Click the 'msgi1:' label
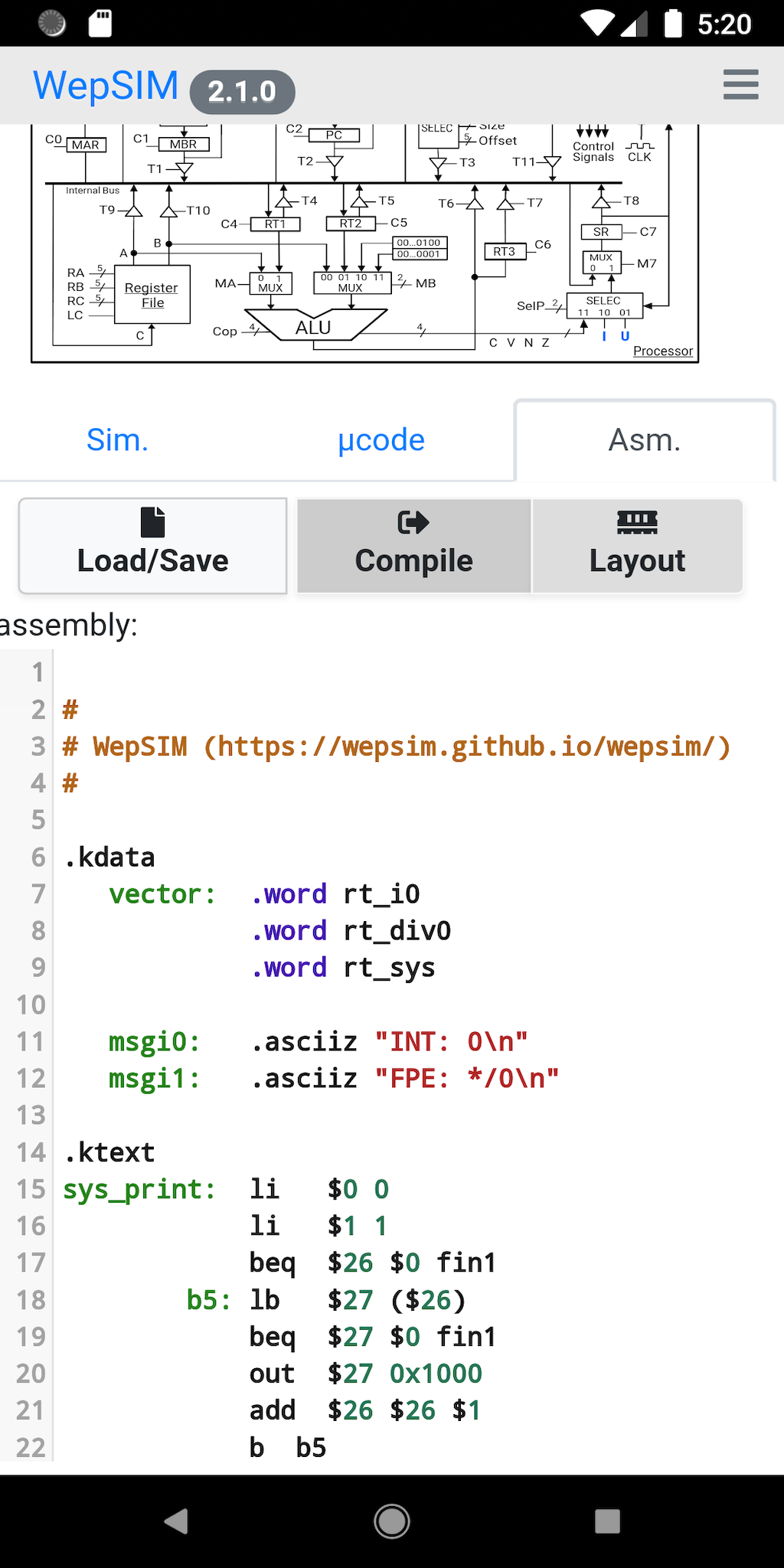This screenshot has height=1568, width=784. tap(155, 1078)
